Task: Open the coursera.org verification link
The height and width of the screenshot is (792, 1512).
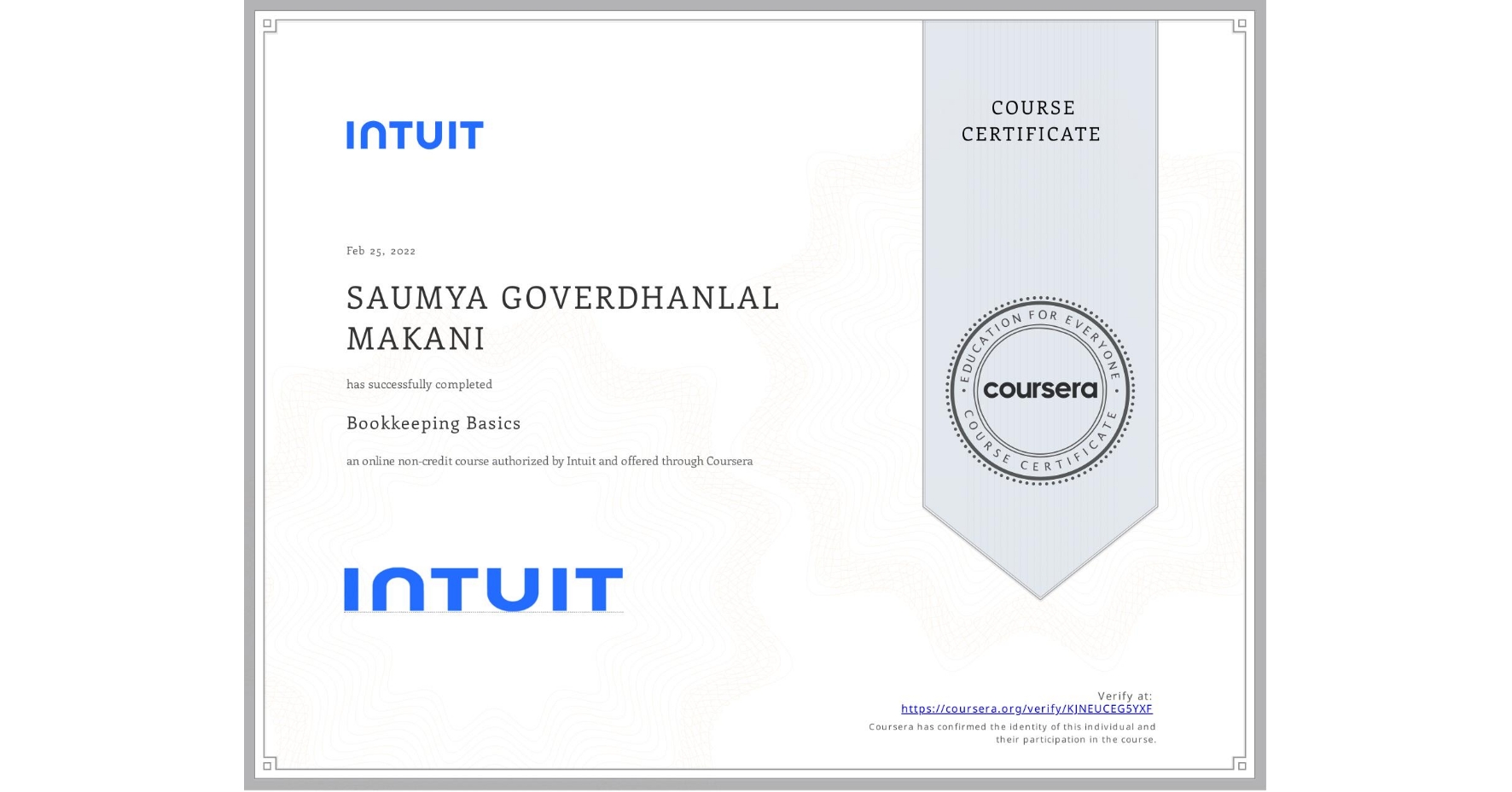Action: 1026,709
